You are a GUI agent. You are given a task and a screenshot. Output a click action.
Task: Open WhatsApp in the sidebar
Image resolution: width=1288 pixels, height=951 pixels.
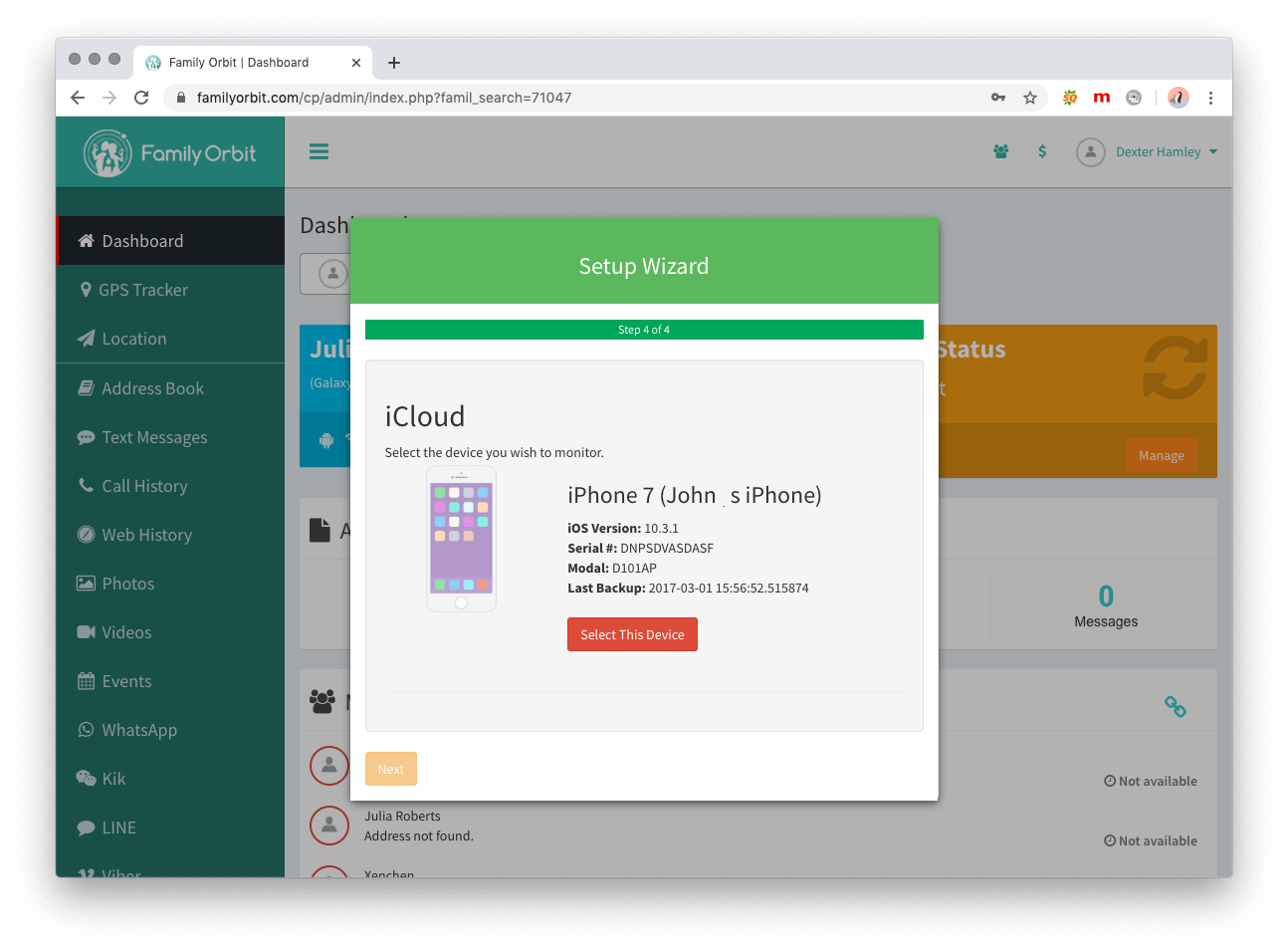pyautogui.click(x=170, y=730)
